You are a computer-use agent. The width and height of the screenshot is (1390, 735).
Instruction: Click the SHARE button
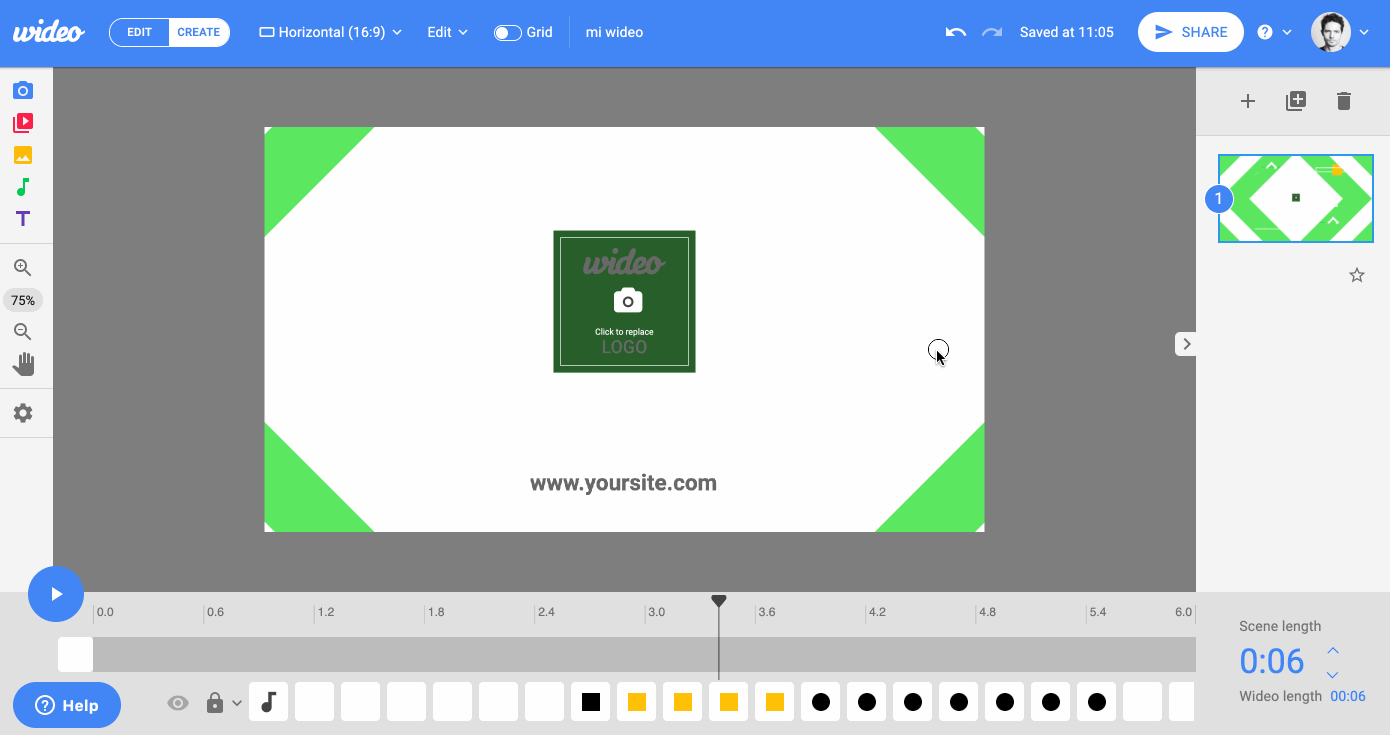[x=1191, y=32]
